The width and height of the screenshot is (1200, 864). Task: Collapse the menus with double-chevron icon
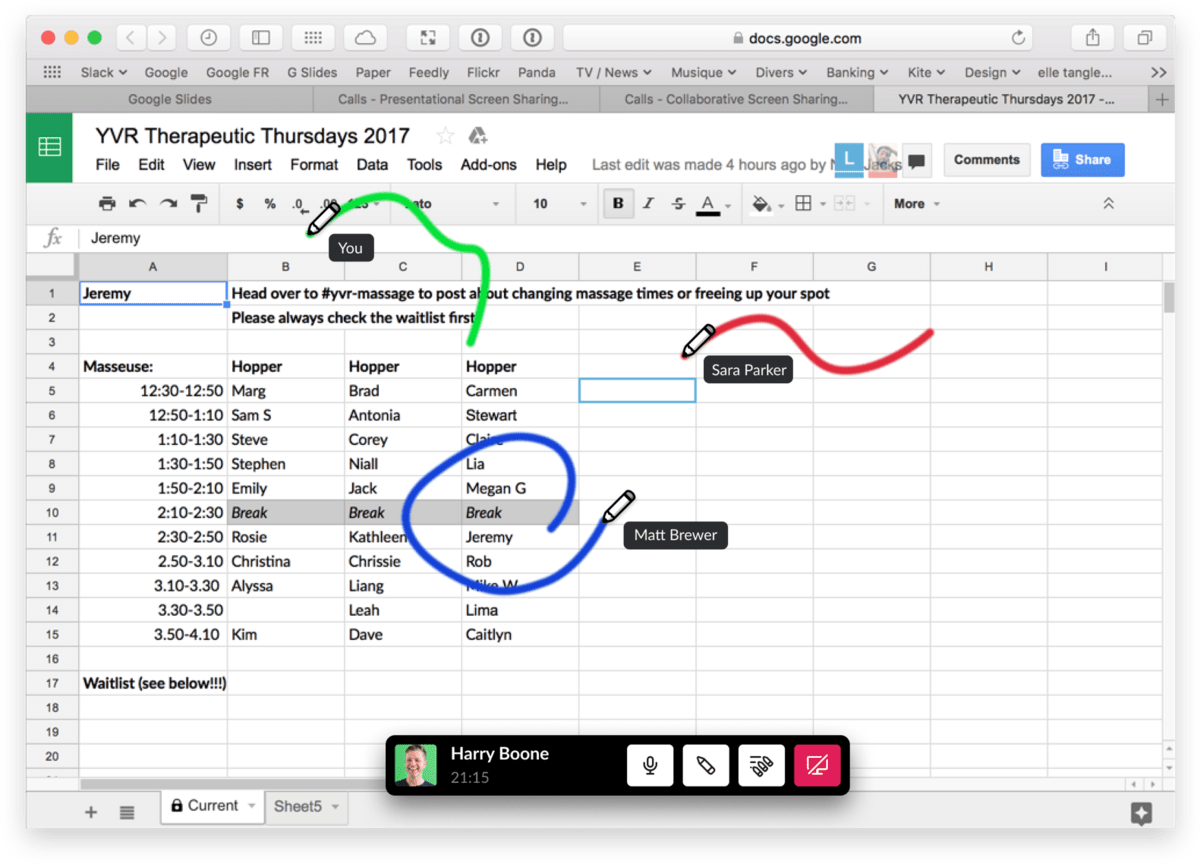[1108, 204]
